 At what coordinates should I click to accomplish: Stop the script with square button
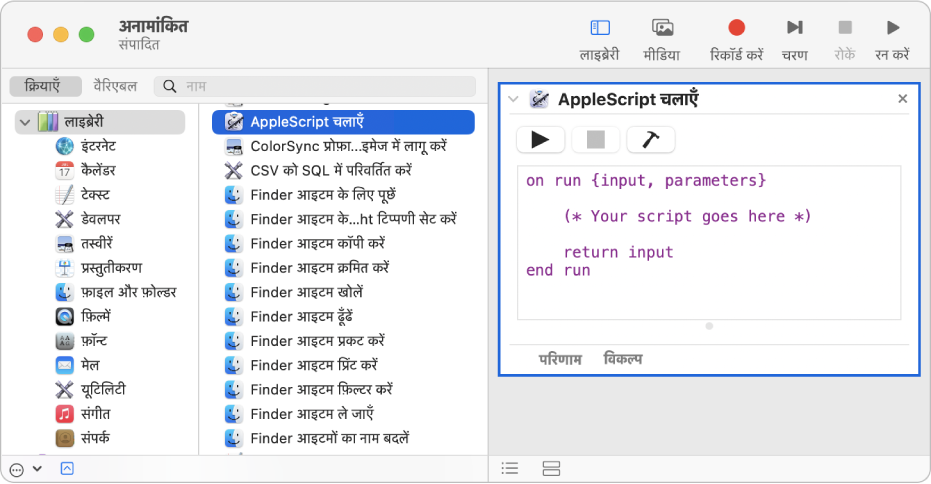(x=596, y=140)
